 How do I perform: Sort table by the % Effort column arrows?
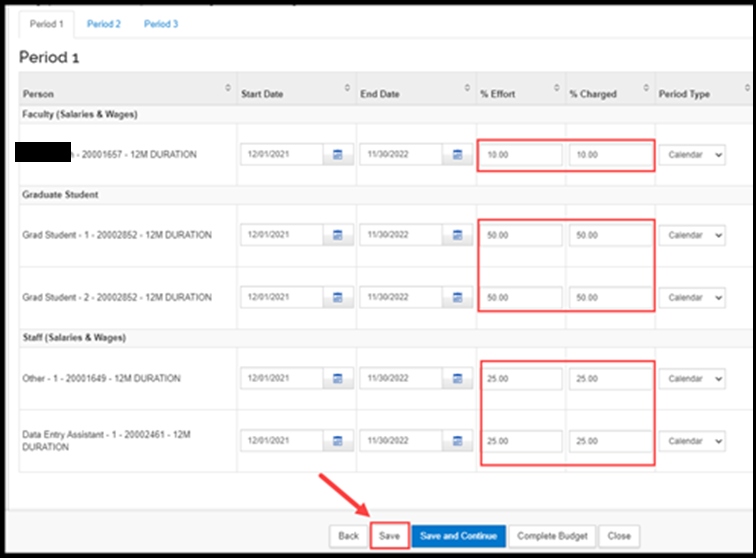(x=555, y=89)
